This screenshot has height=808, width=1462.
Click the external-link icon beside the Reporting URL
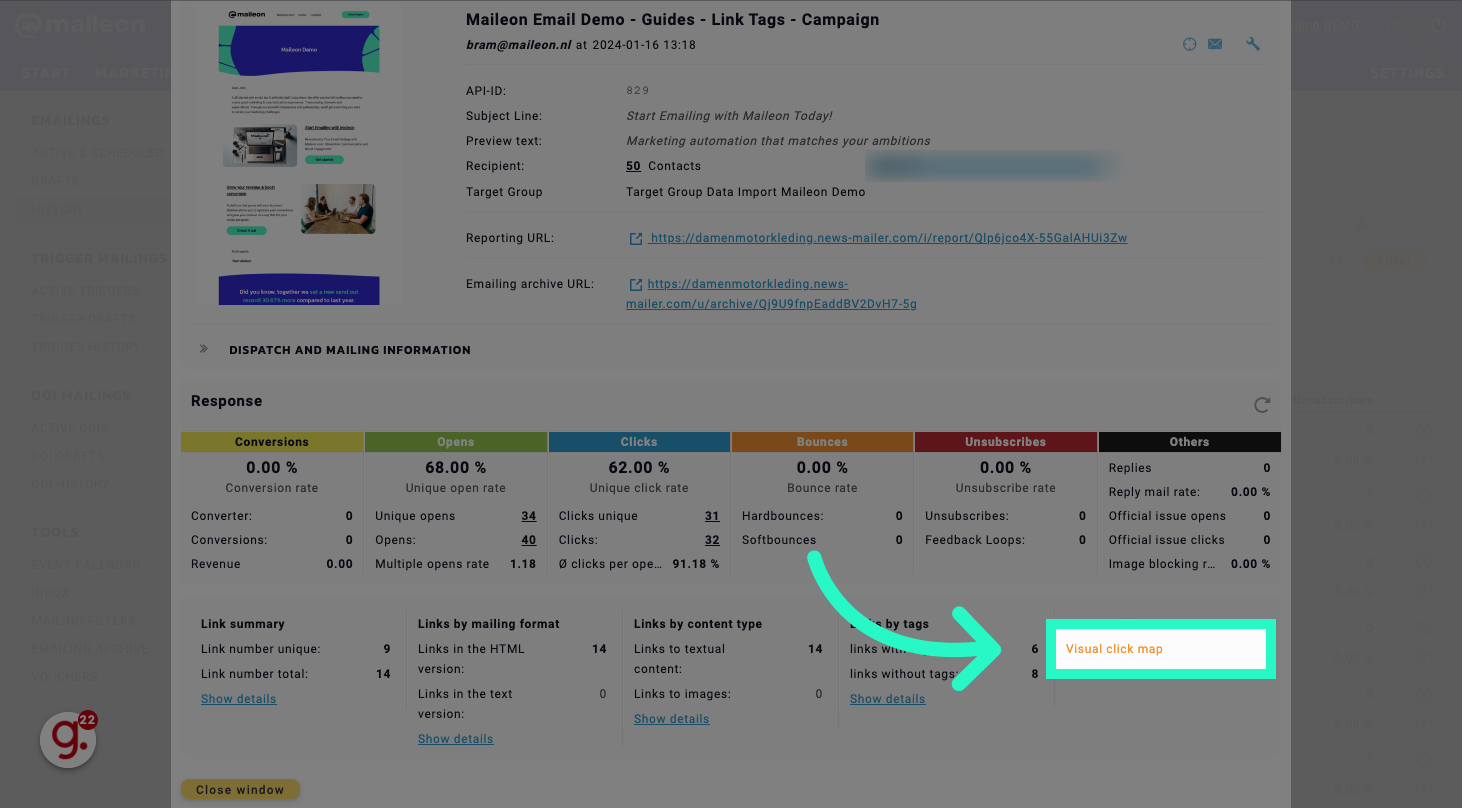click(x=635, y=239)
